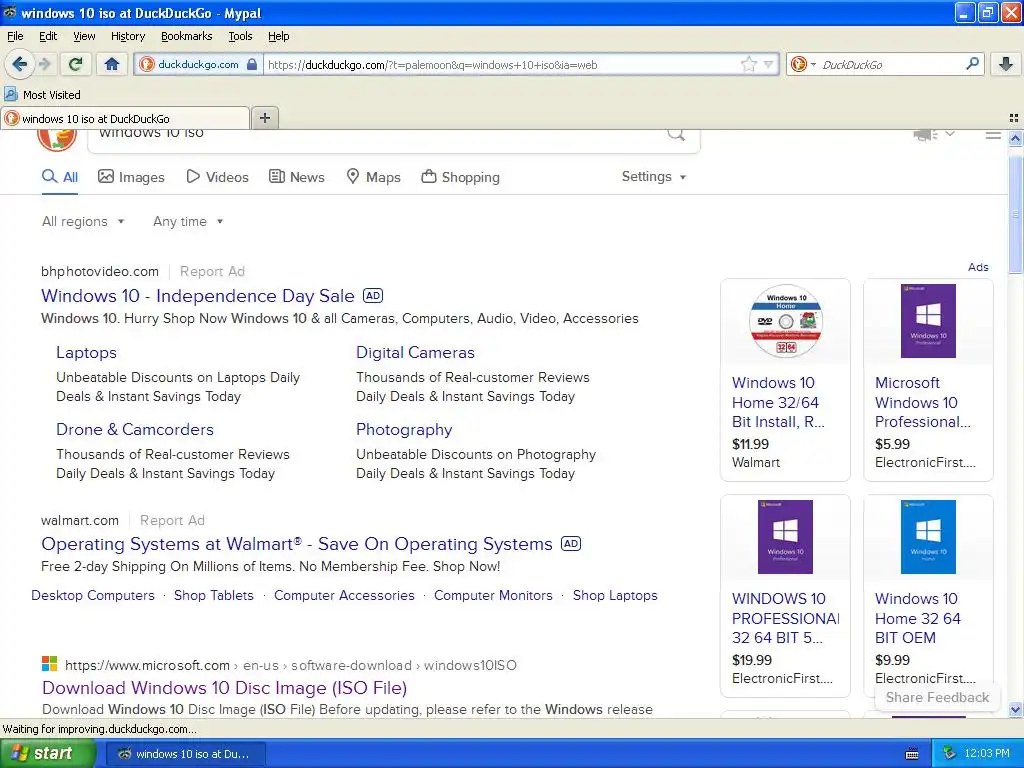Screen dimensions: 1024x768
Task: Click the Forward arrow navigation button
Action: coord(45,64)
